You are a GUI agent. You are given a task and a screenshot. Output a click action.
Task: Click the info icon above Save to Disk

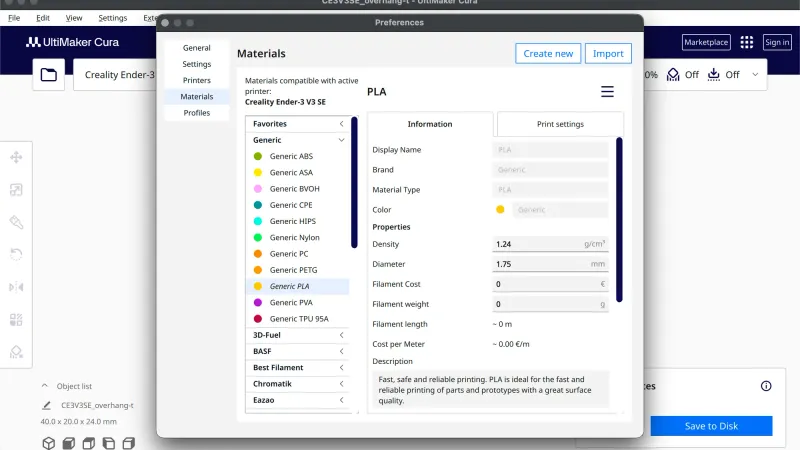tap(766, 386)
